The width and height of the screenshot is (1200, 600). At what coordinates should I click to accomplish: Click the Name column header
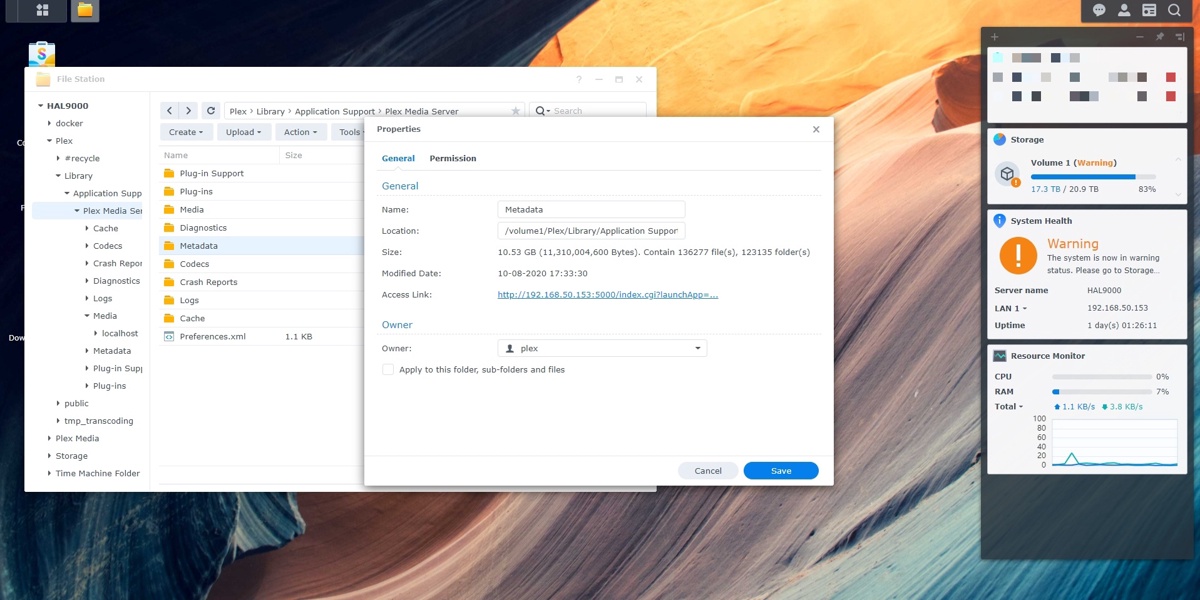click(x=219, y=156)
